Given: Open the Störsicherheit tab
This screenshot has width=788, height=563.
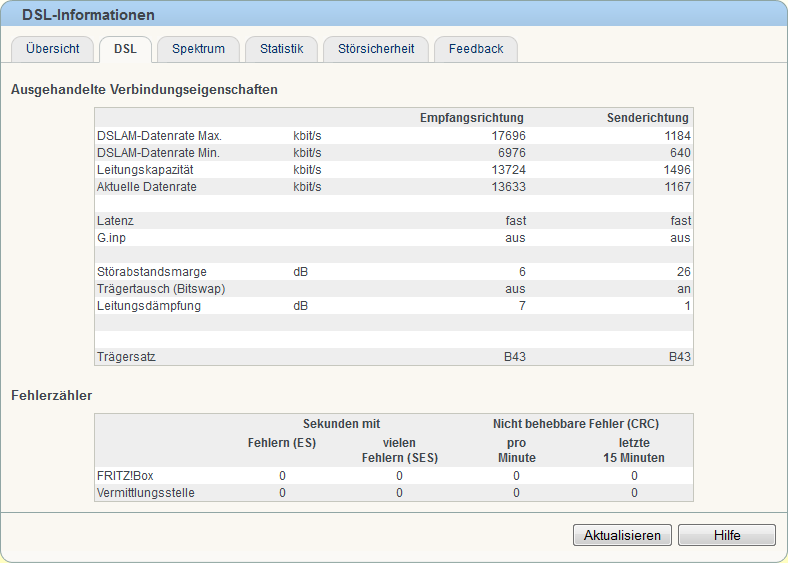Looking at the screenshot, I should click(376, 49).
